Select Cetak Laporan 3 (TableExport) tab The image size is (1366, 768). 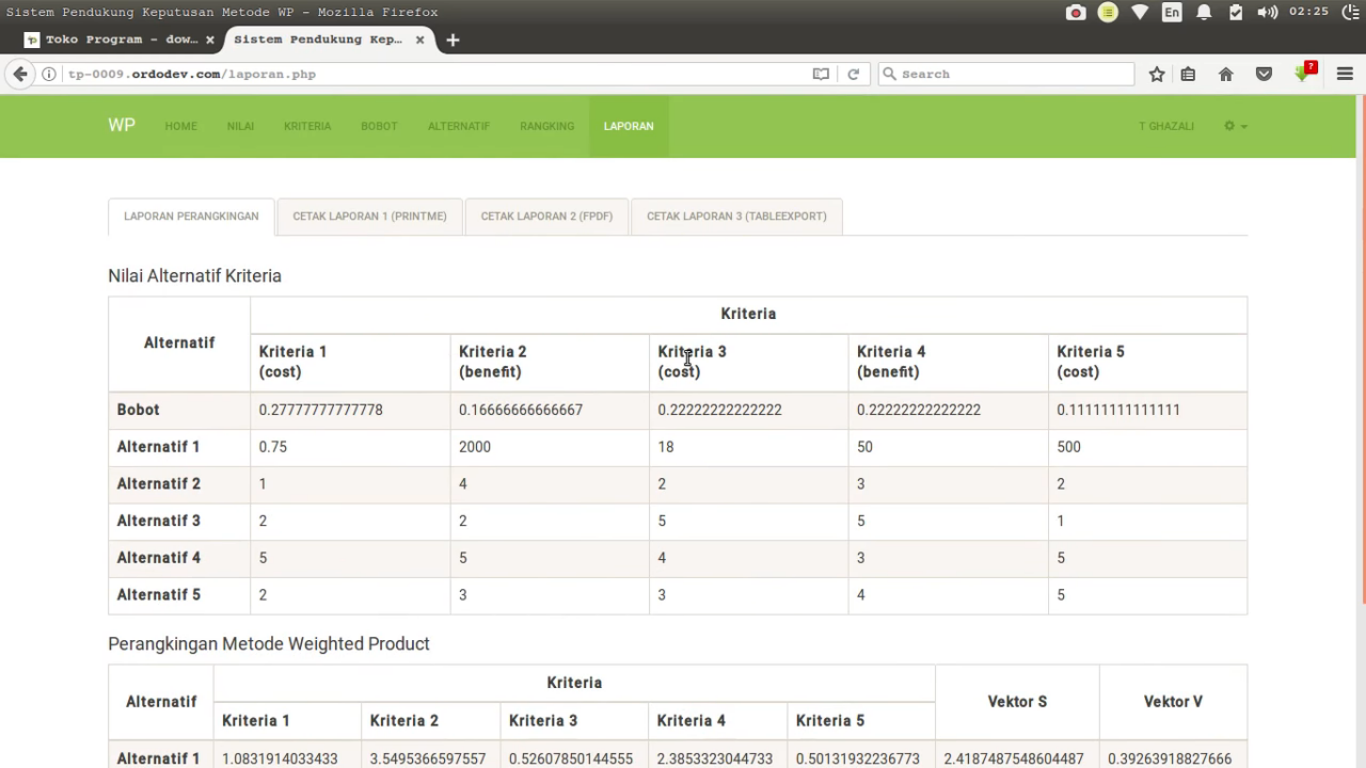point(736,216)
